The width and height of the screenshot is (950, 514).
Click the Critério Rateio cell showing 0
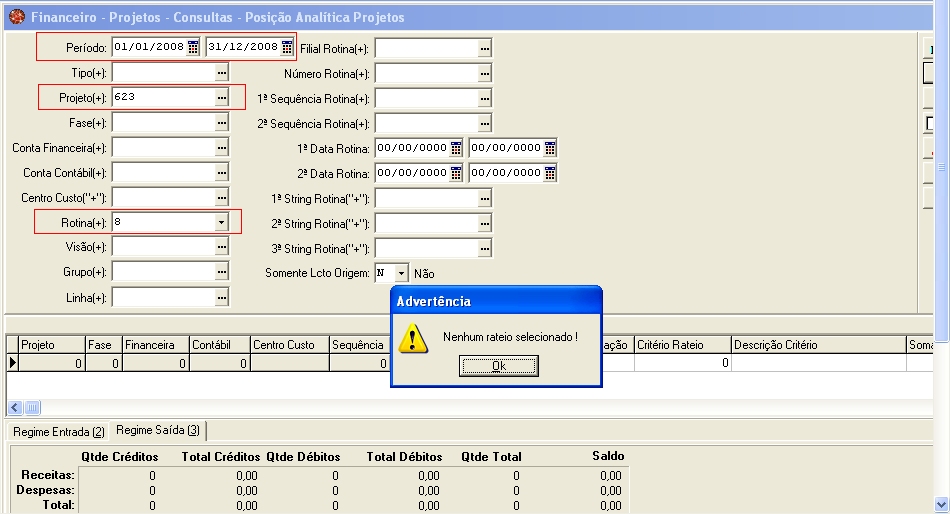click(683, 363)
